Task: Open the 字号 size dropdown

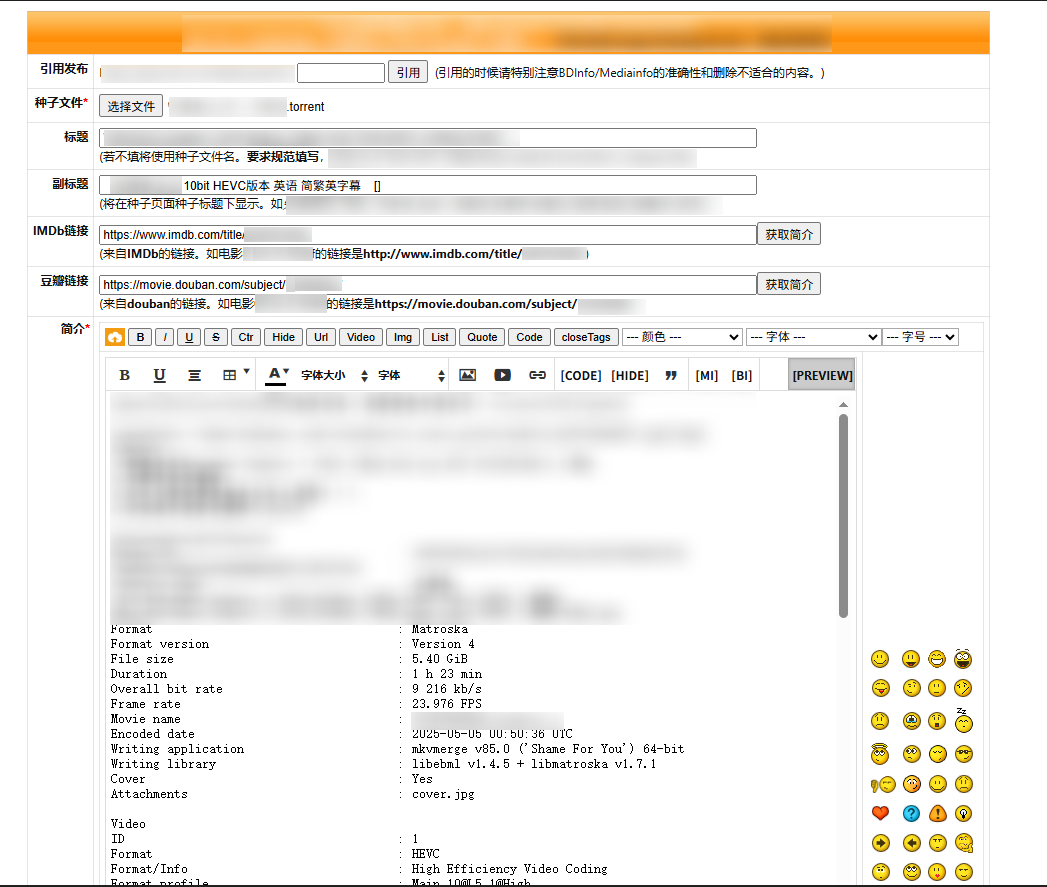Action: click(x=920, y=337)
